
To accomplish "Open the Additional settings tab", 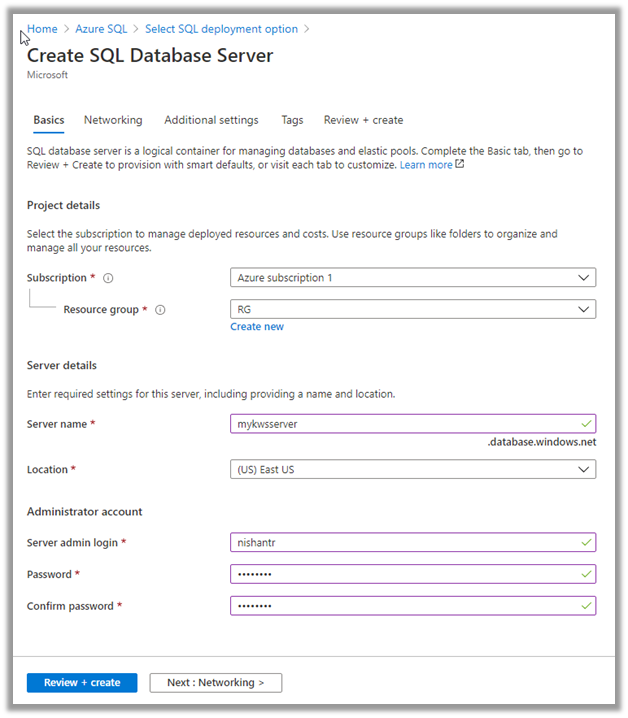I will 211,120.
